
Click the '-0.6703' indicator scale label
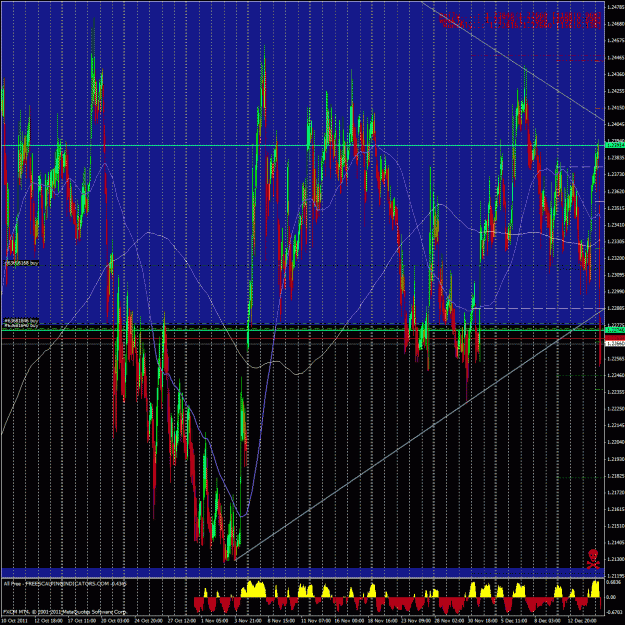[613, 614]
